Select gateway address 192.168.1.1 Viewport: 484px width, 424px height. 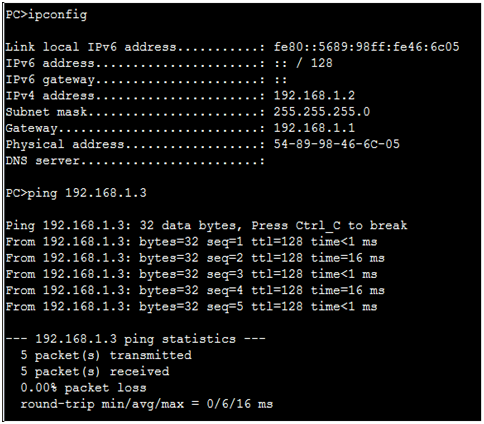coord(314,128)
